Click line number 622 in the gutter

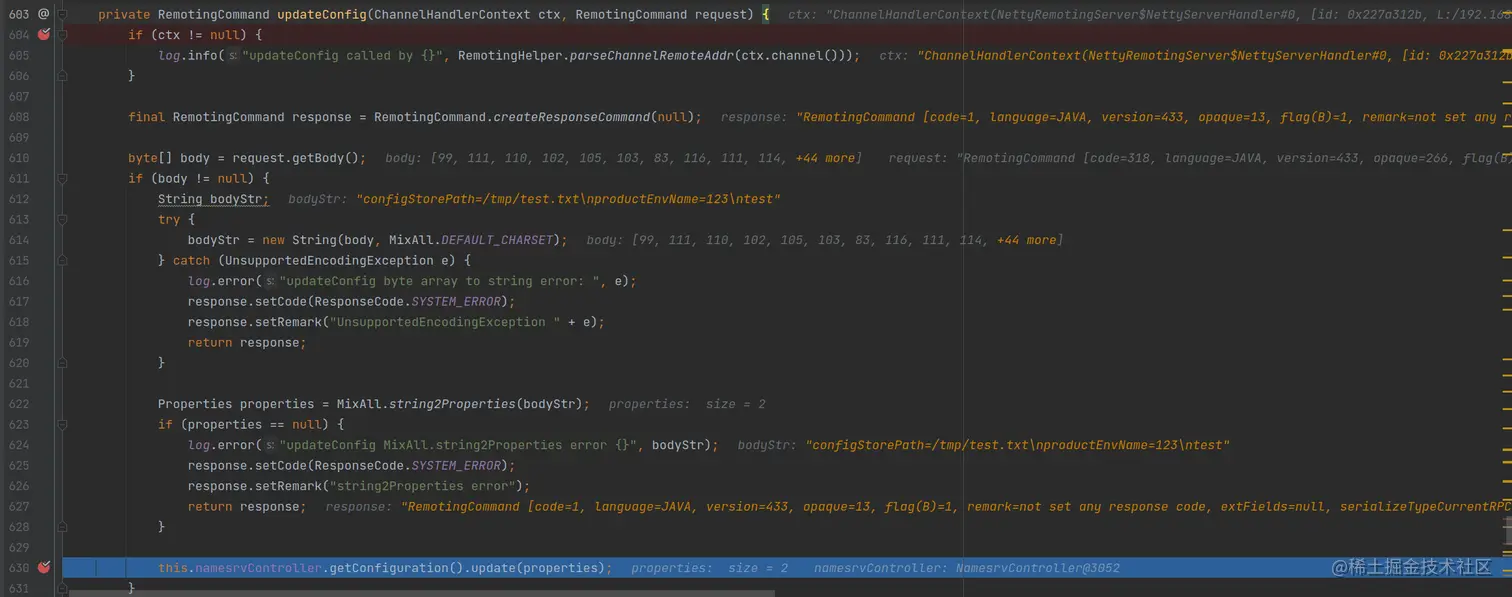(19, 404)
